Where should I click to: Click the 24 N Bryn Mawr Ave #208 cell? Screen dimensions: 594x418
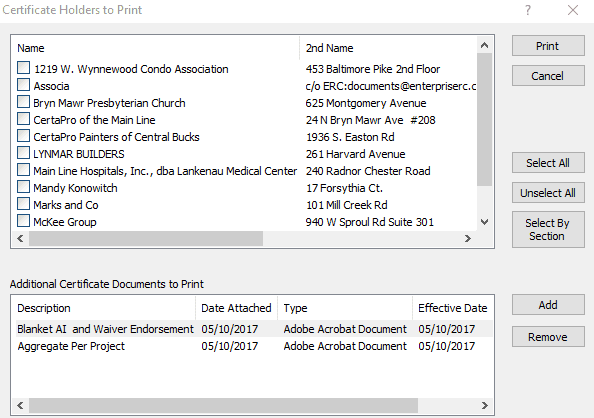(x=370, y=120)
